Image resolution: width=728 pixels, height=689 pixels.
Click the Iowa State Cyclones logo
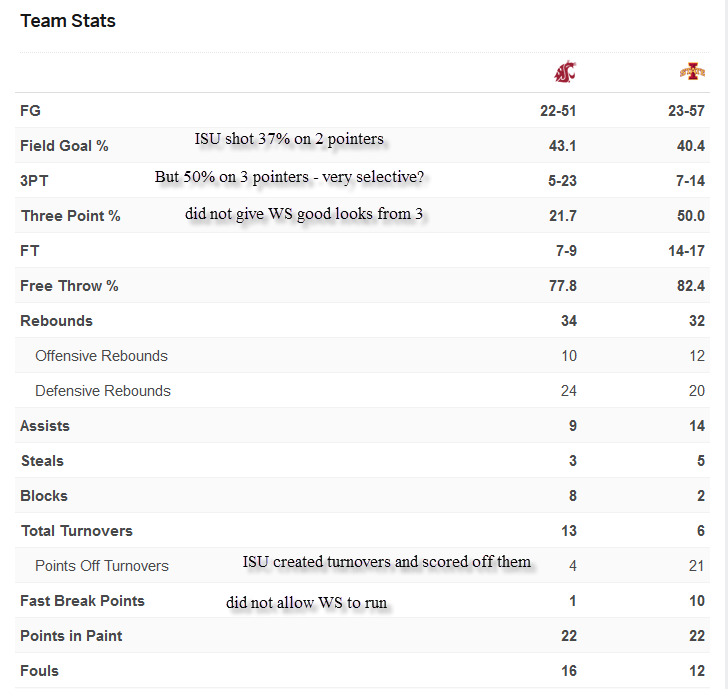691,72
